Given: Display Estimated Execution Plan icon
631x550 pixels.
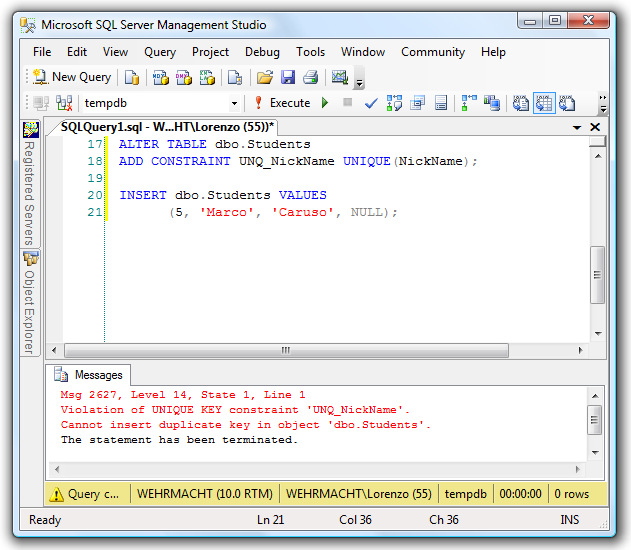Looking at the screenshot, I should point(394,103).
